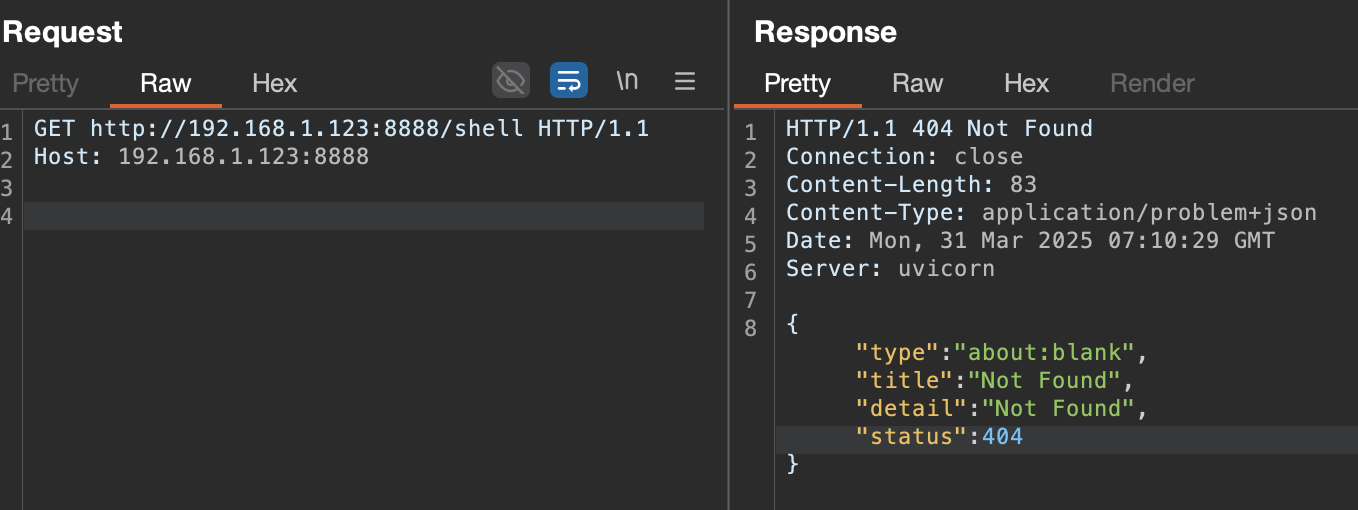Screen dimensions: 1358x510
Task: Click the GET request line text
Action: (x=342, y=128)
